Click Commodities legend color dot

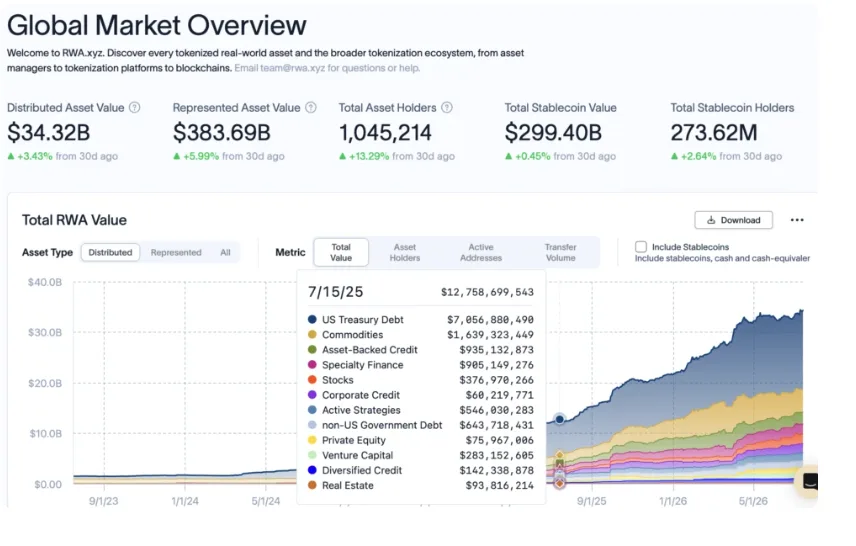point(312,334)
